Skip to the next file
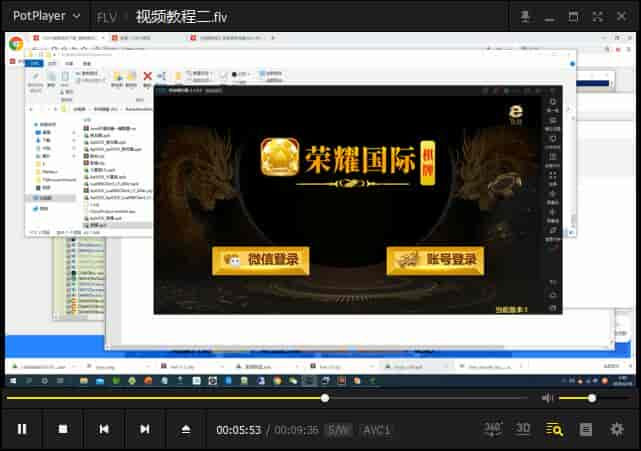 coord(144,429)
